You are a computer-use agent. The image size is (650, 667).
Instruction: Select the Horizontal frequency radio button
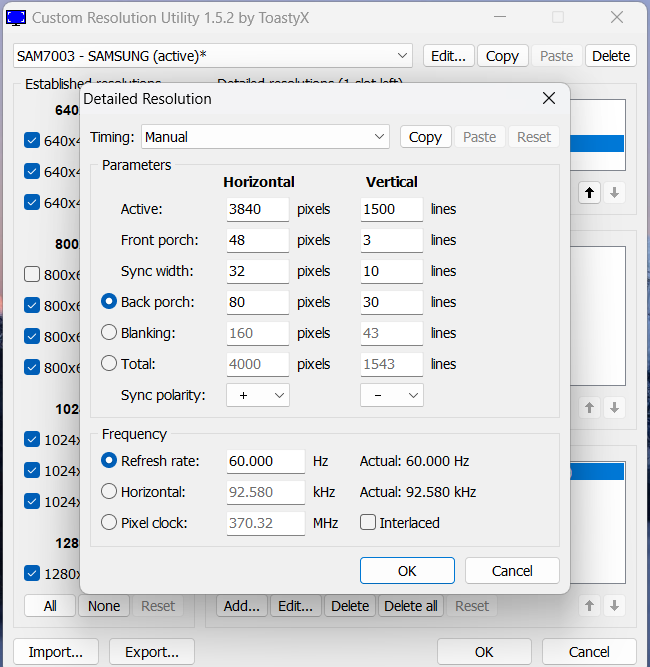(x=110, y=492)
